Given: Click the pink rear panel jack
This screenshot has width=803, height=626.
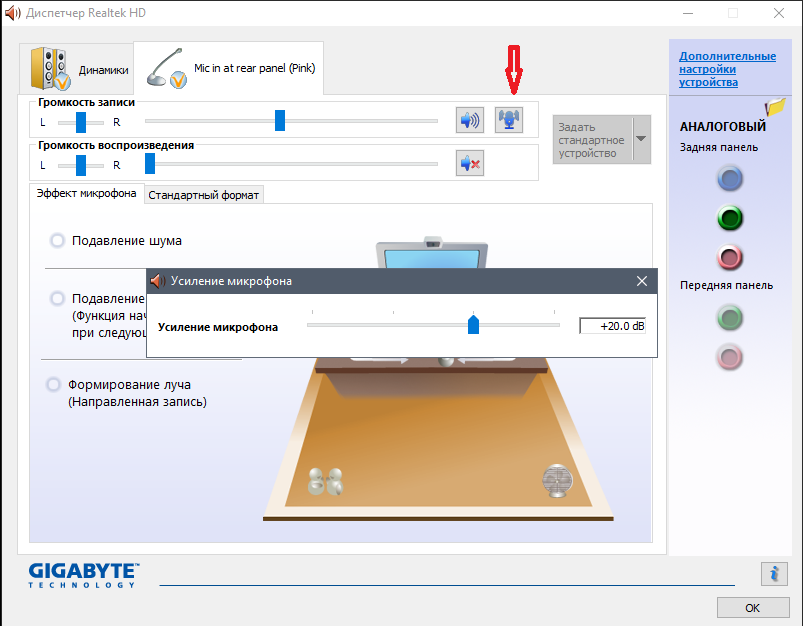Looking at the screenshot, I should coord(730,257).
